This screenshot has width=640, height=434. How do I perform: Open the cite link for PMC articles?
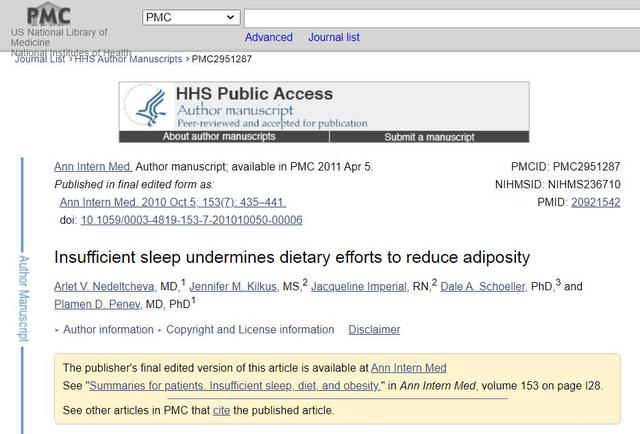click(x=221, y=410)
